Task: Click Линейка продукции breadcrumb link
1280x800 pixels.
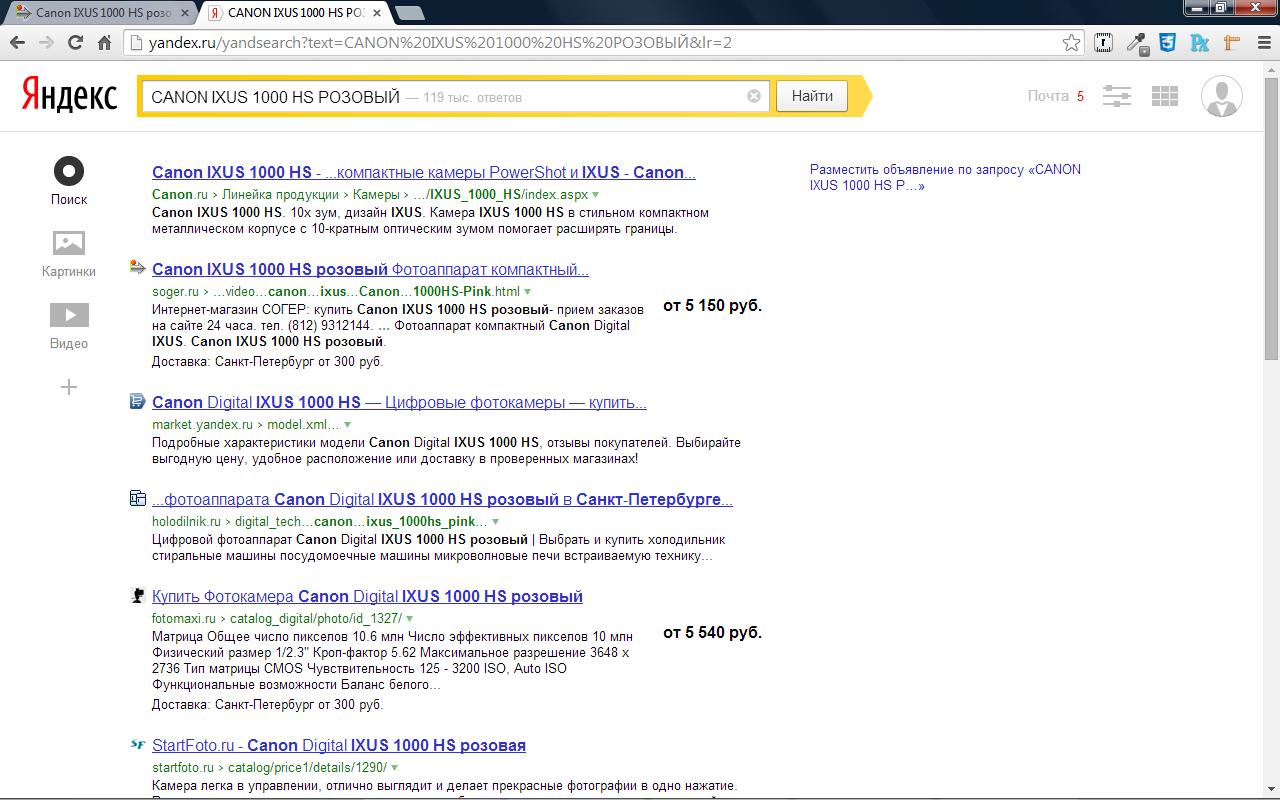Action: [280, 195]
